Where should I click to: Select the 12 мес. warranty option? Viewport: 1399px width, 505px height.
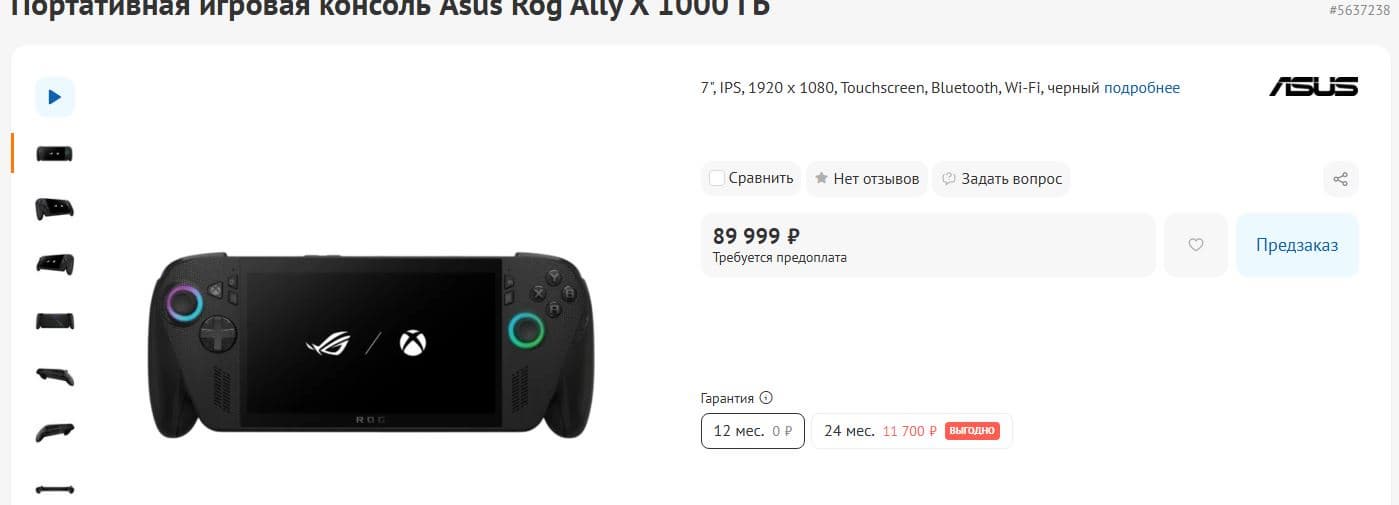[752, 431]
